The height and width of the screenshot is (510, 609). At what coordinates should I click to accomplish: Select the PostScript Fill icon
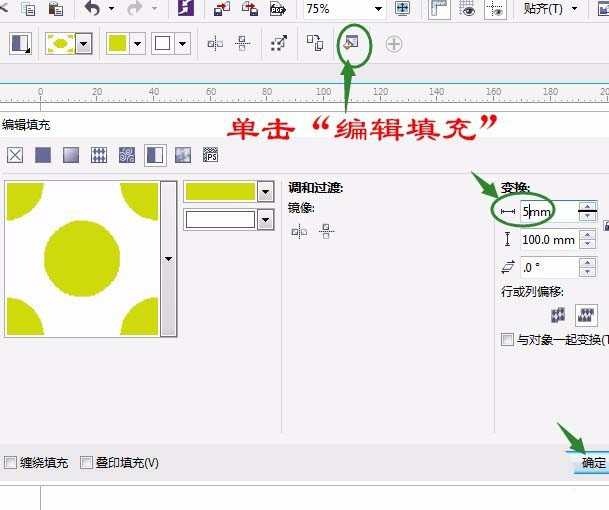click(211, 155)
